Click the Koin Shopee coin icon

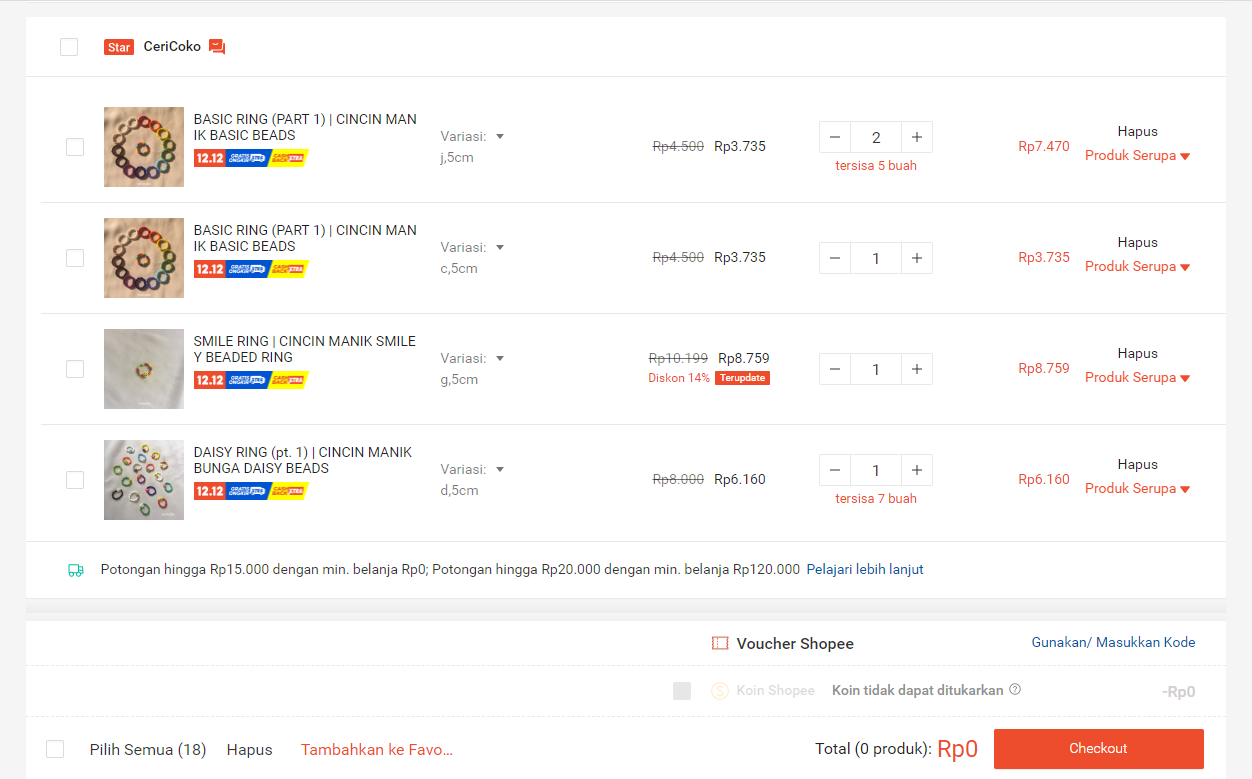[x=720, y=691]
